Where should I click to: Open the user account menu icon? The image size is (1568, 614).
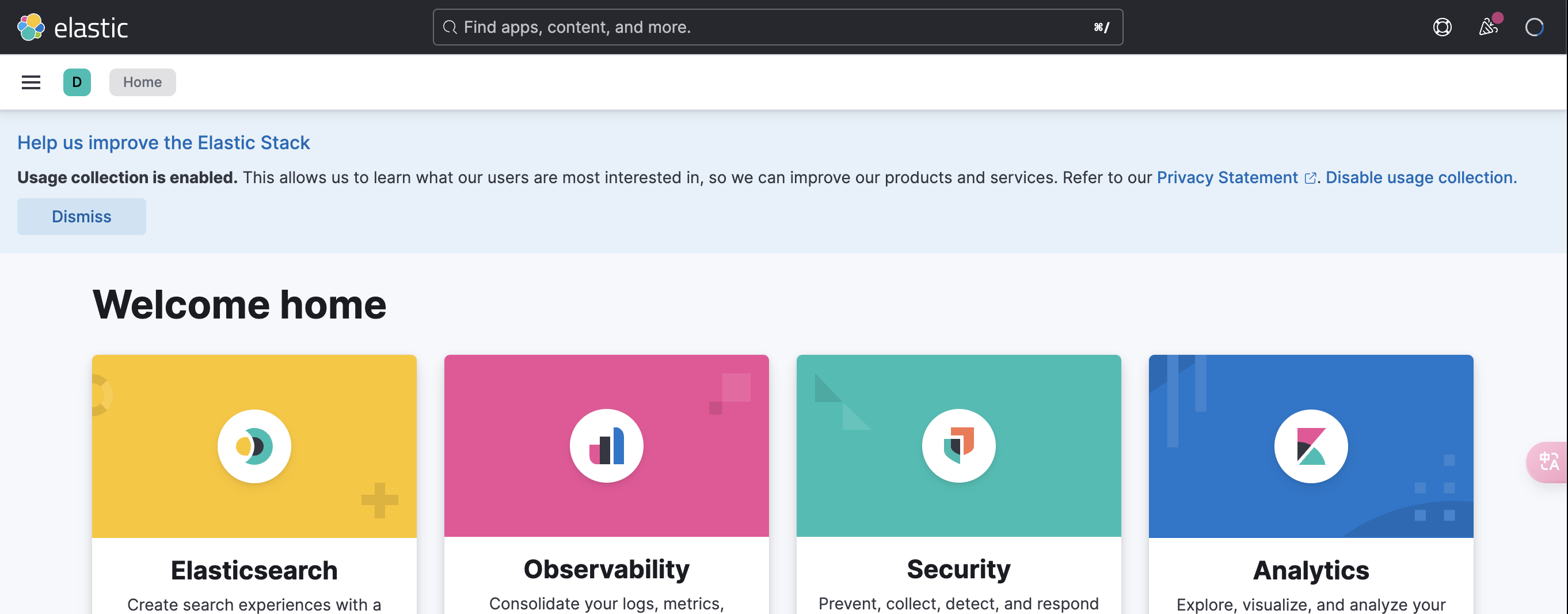[1534, 28]
